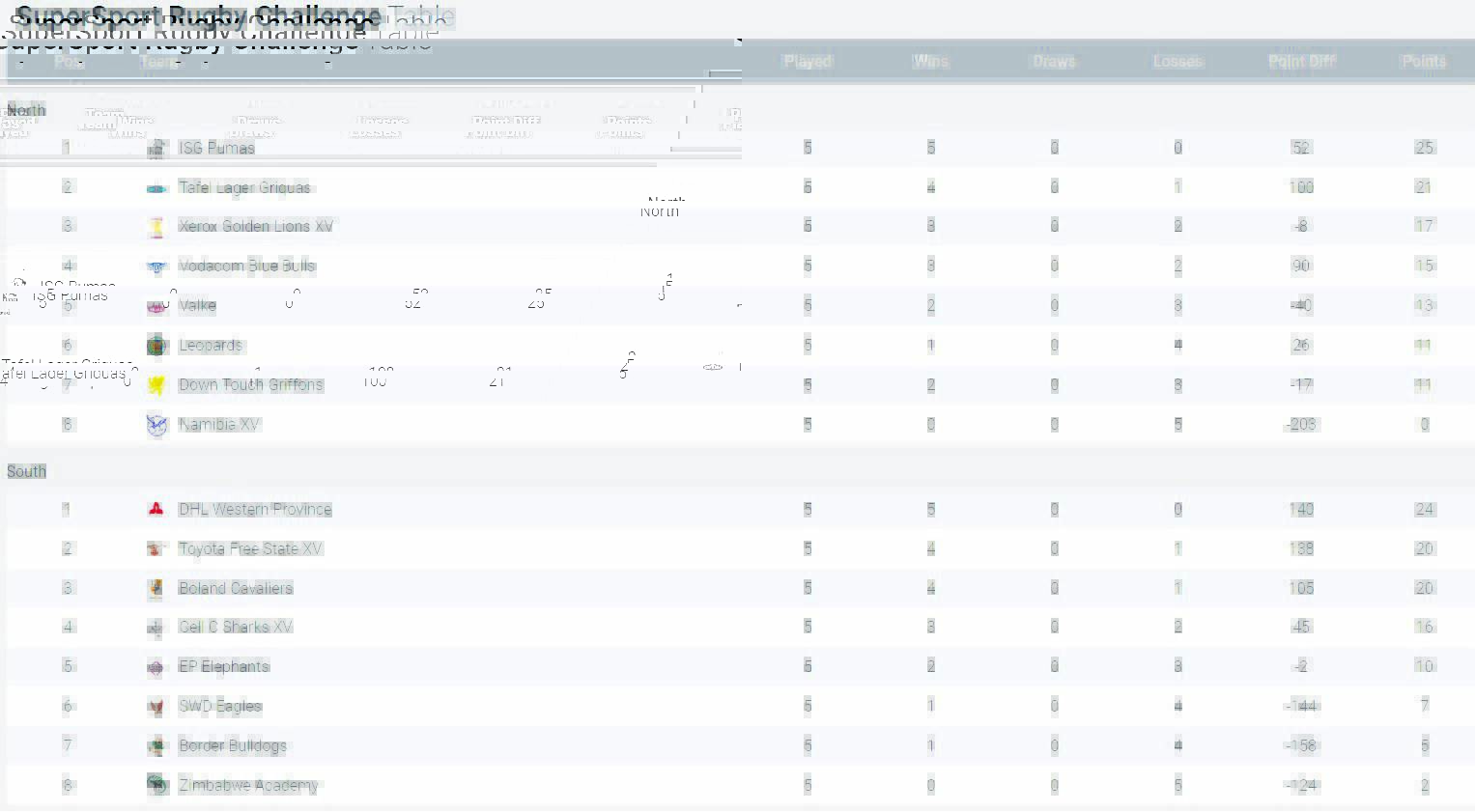Click the SWD Eagles team logo
Image resolution: width=1475 pixels, height=812 pixels.
[x=156, y=707]
